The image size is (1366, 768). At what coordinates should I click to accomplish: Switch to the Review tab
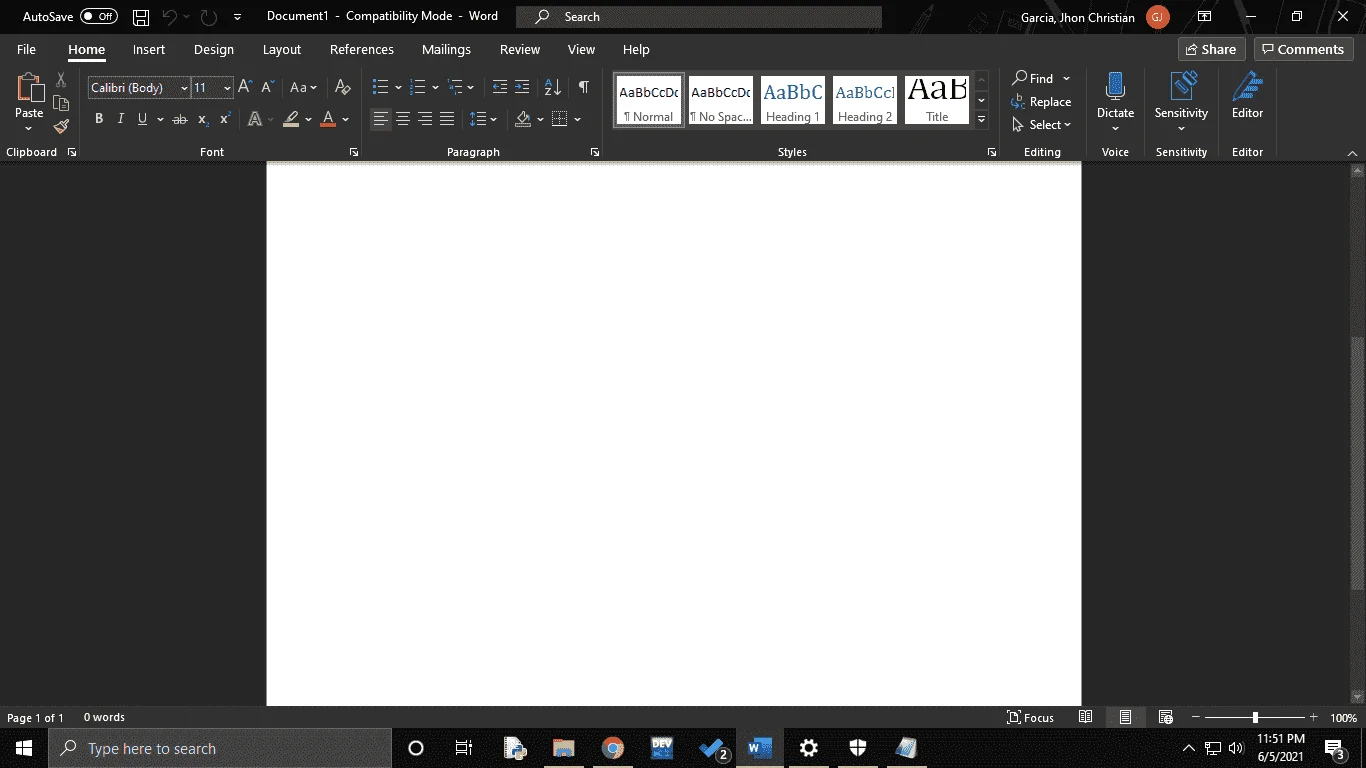pos(520,49)
